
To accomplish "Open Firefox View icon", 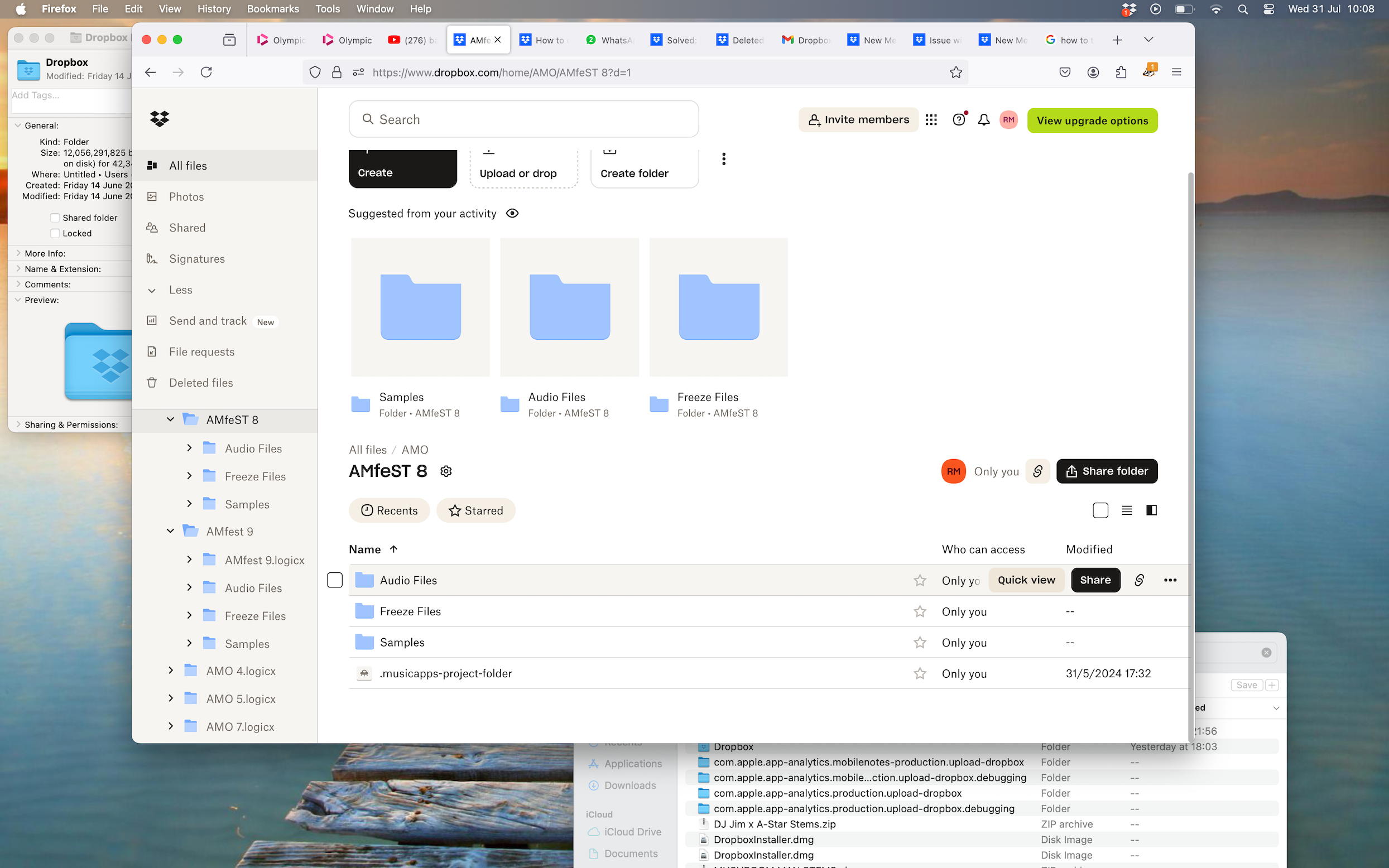I will pos(229,40).
